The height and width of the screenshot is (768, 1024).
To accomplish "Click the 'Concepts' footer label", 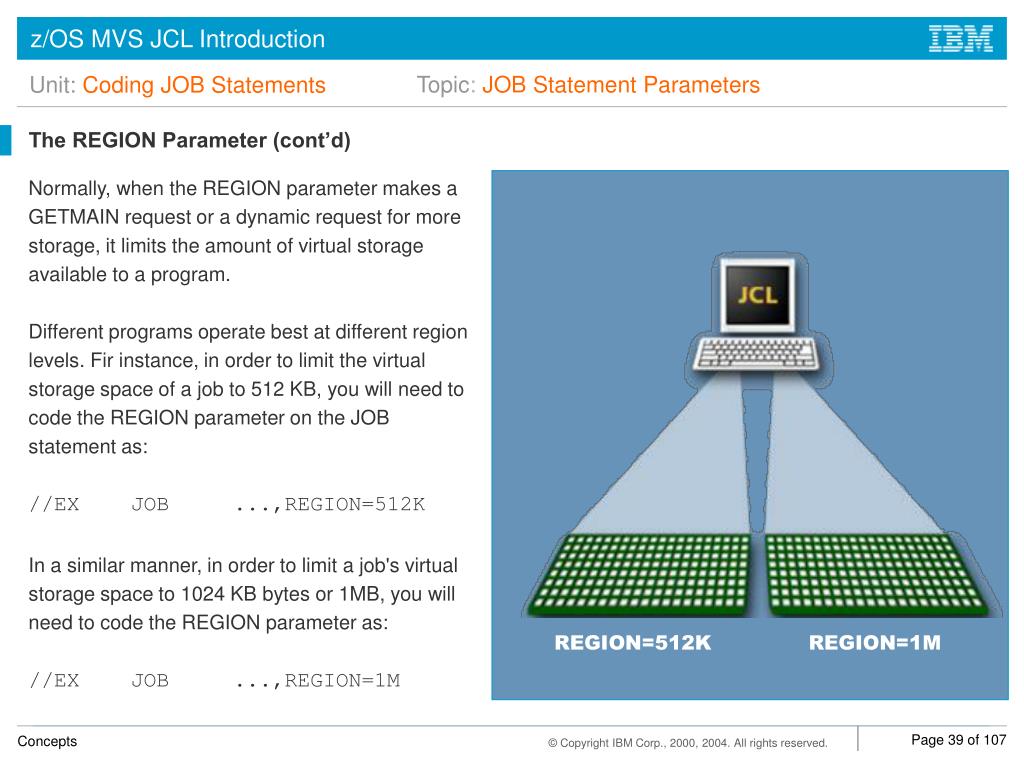I will (x=47, y=741).
